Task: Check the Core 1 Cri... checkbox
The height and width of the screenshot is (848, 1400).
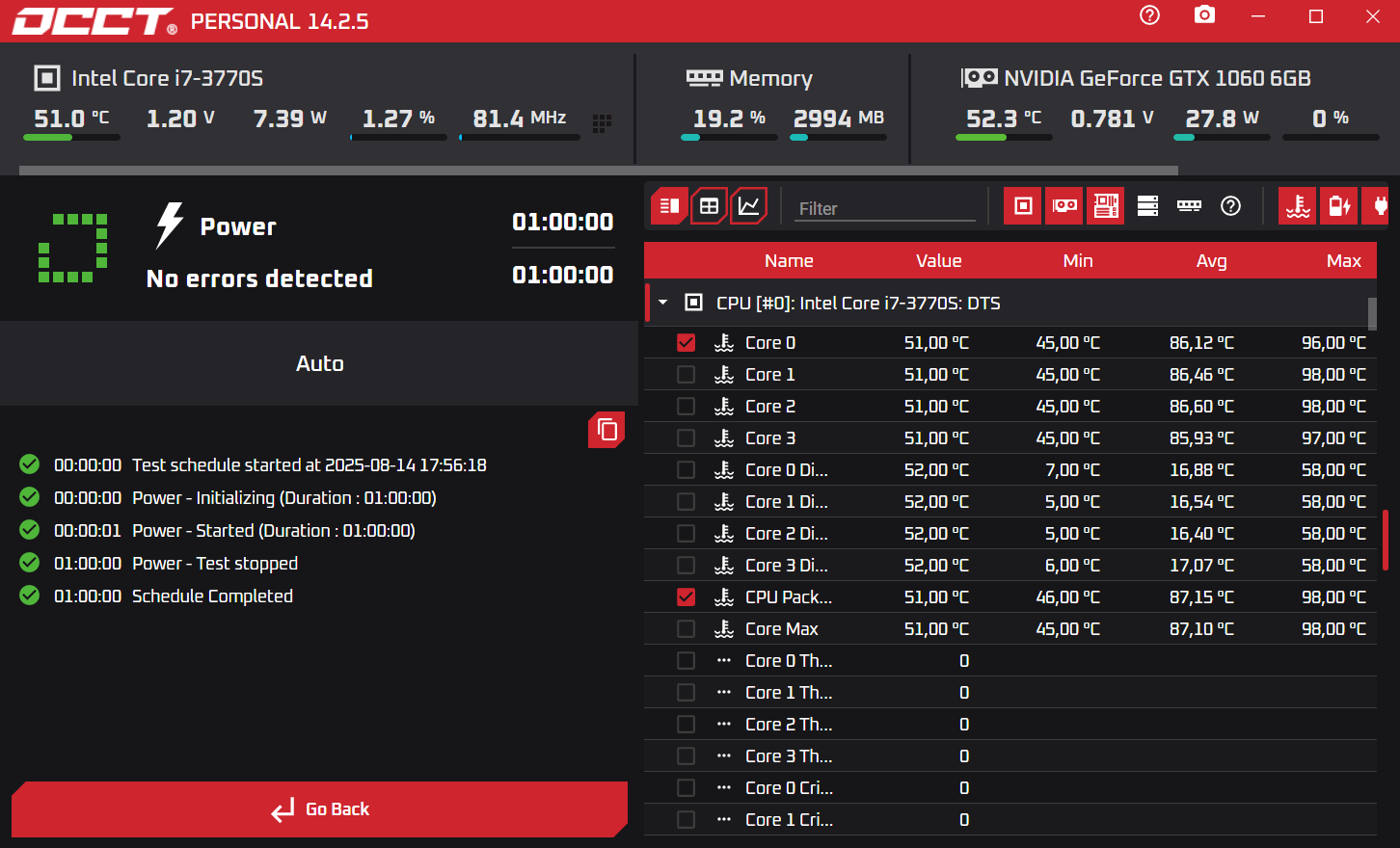Action: point(686,819)
